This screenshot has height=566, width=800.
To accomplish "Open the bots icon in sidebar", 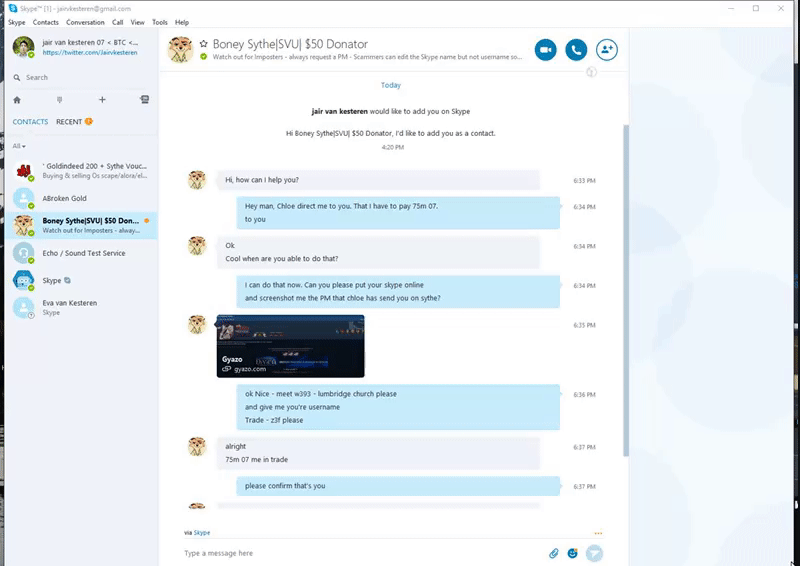I will (144, 100).
